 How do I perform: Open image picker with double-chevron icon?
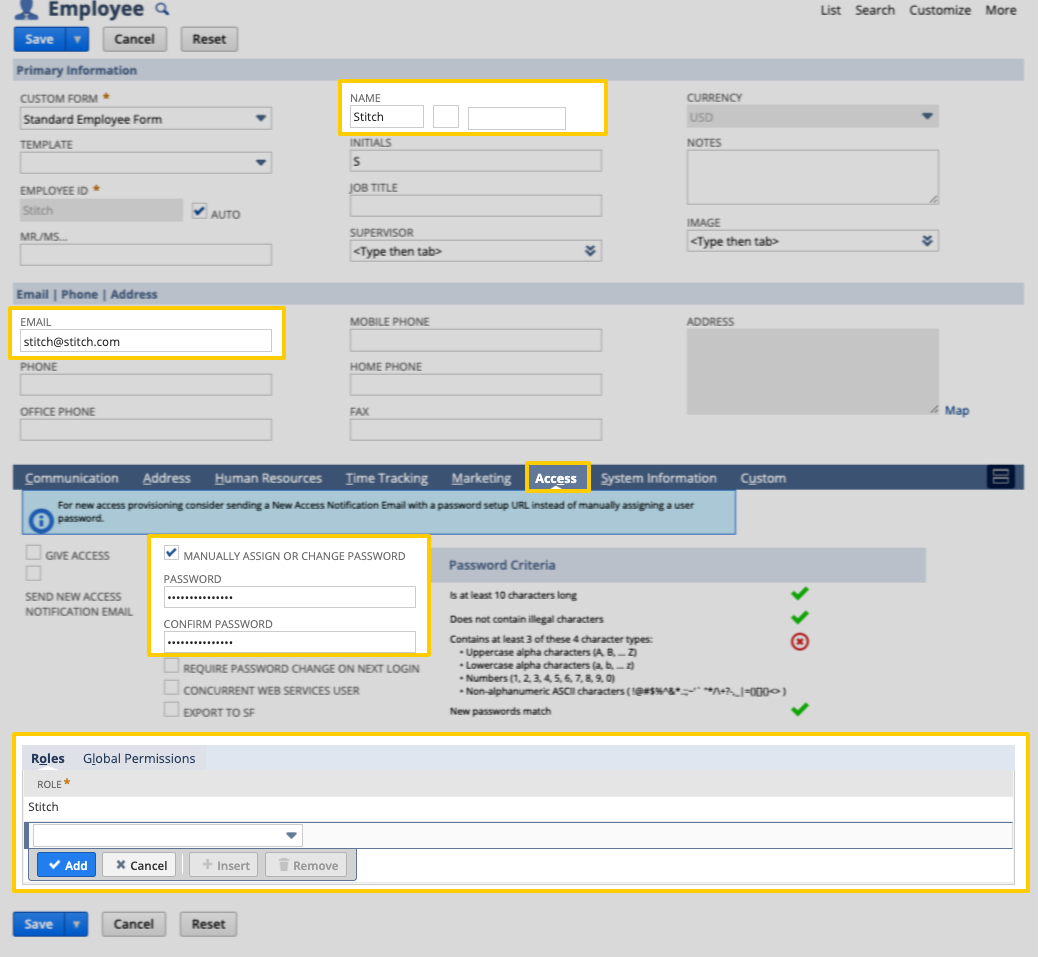(x=927, y=240)
